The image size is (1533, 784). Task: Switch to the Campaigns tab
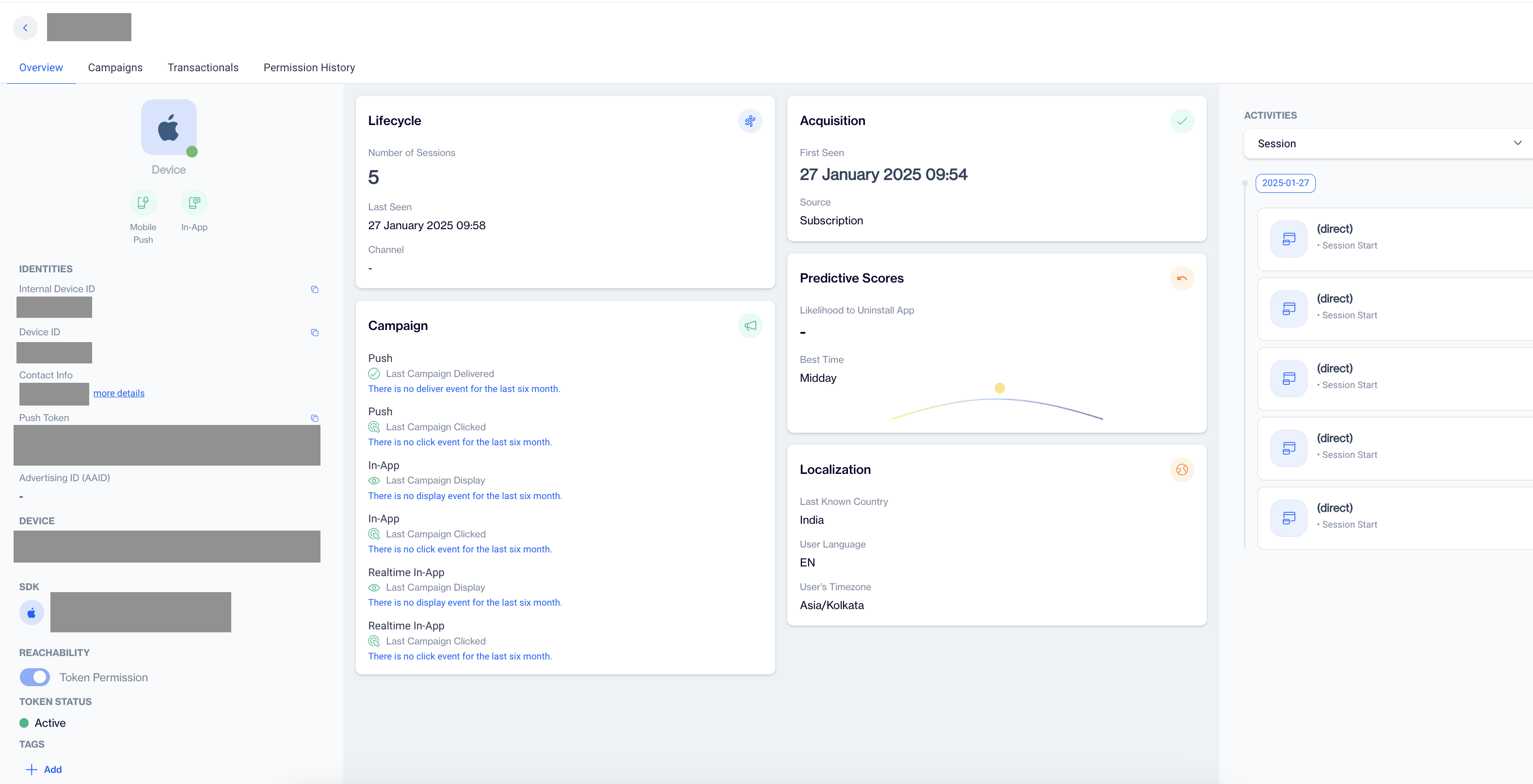point(115,67)
